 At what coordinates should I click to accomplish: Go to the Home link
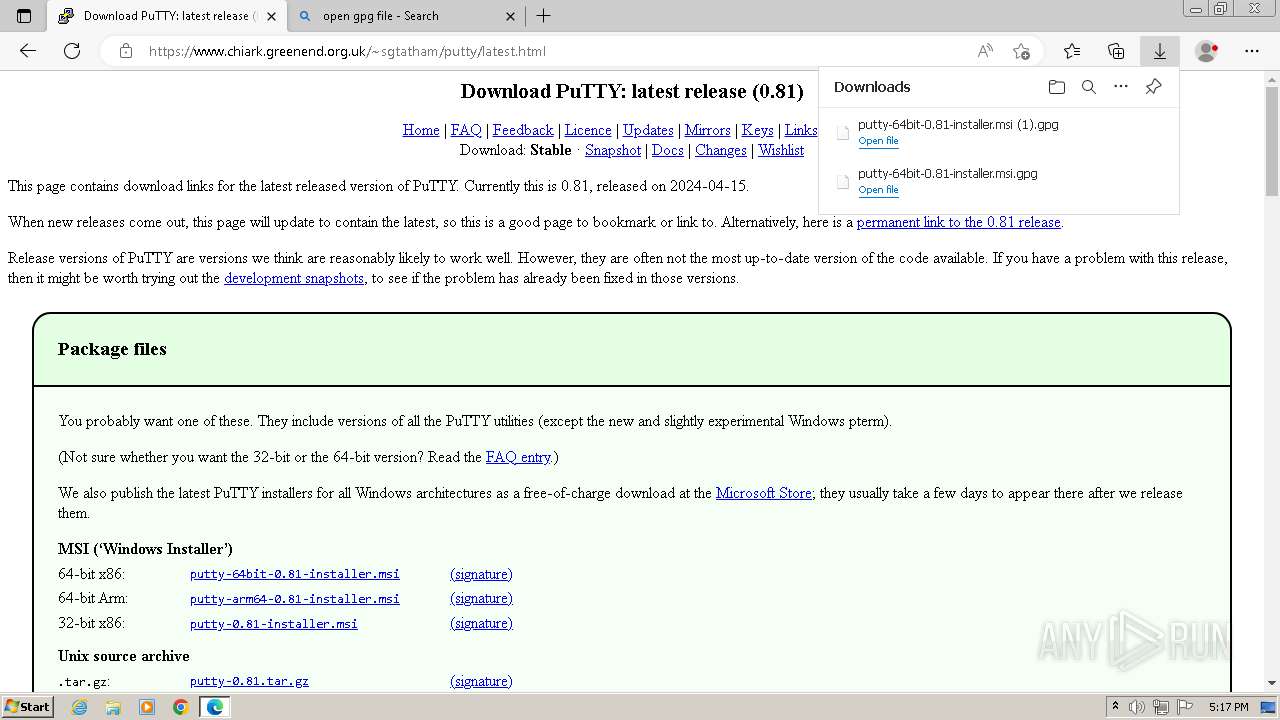click(421, 130)
